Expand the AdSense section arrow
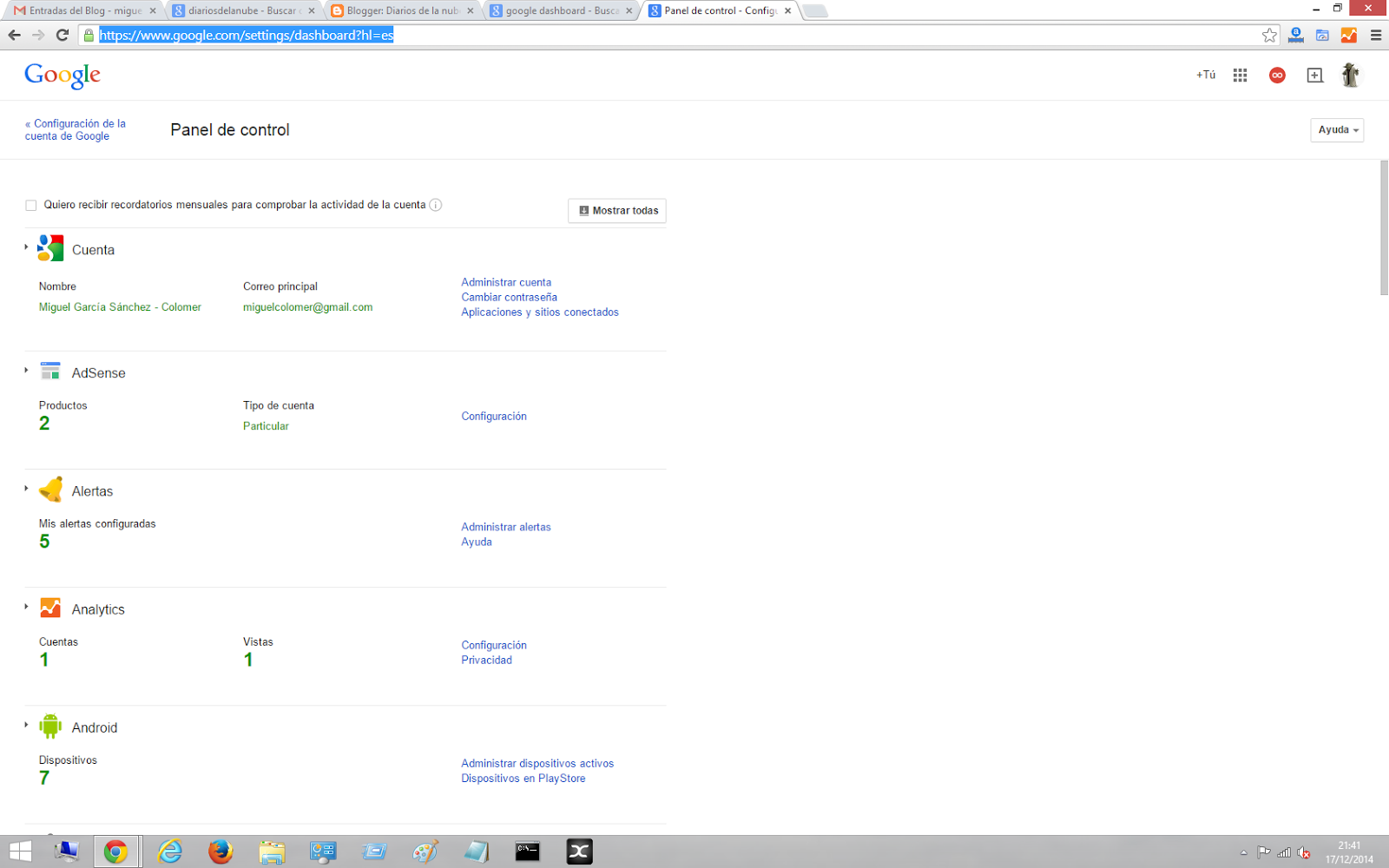Viewport: 1389px width, 868px height. (x=26, y=371)
